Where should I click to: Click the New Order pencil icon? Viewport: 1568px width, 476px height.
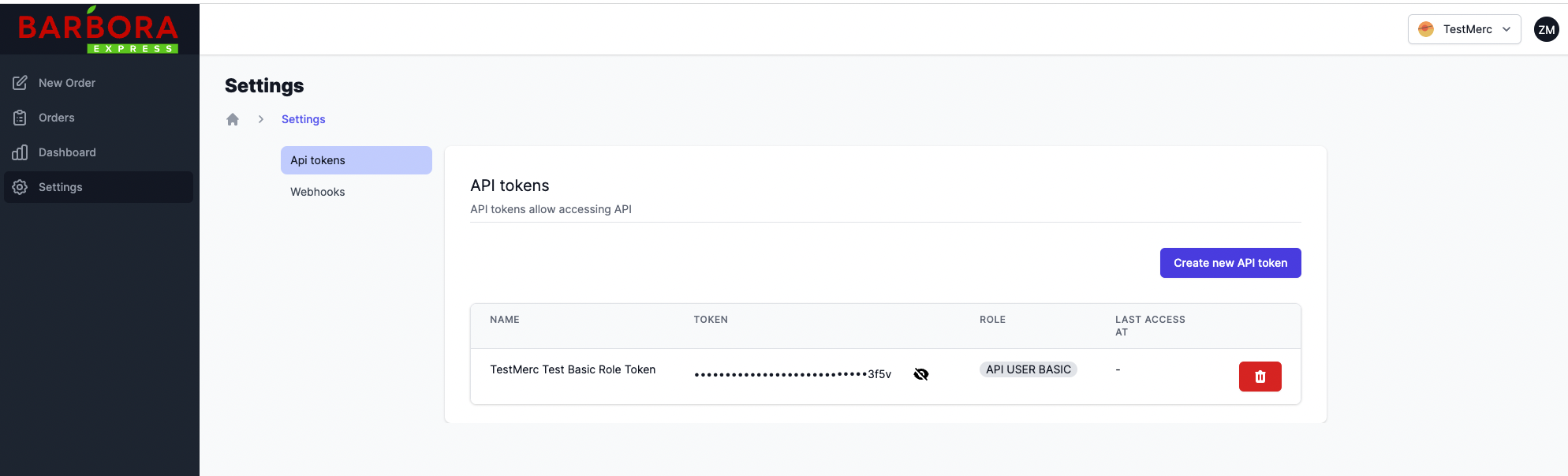20,83
